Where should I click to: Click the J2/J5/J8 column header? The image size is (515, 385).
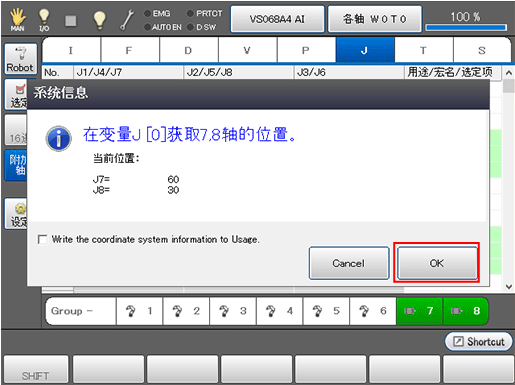pyautogui.click(x=238, y=72)
